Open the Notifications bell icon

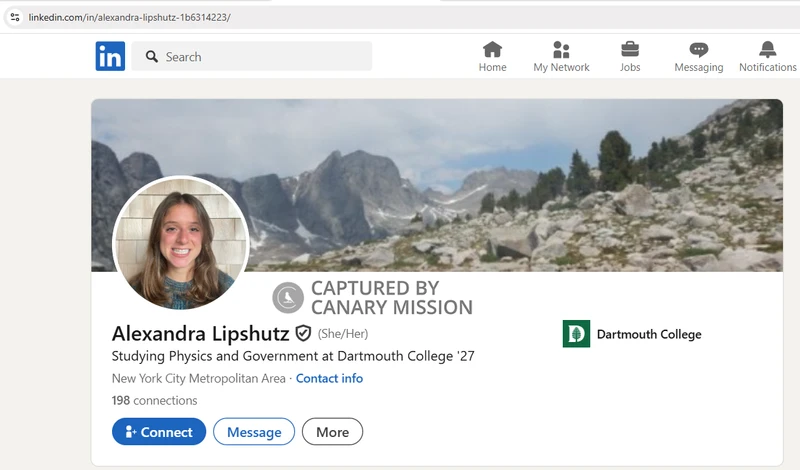pyautogui.click(x=767, y=50)
